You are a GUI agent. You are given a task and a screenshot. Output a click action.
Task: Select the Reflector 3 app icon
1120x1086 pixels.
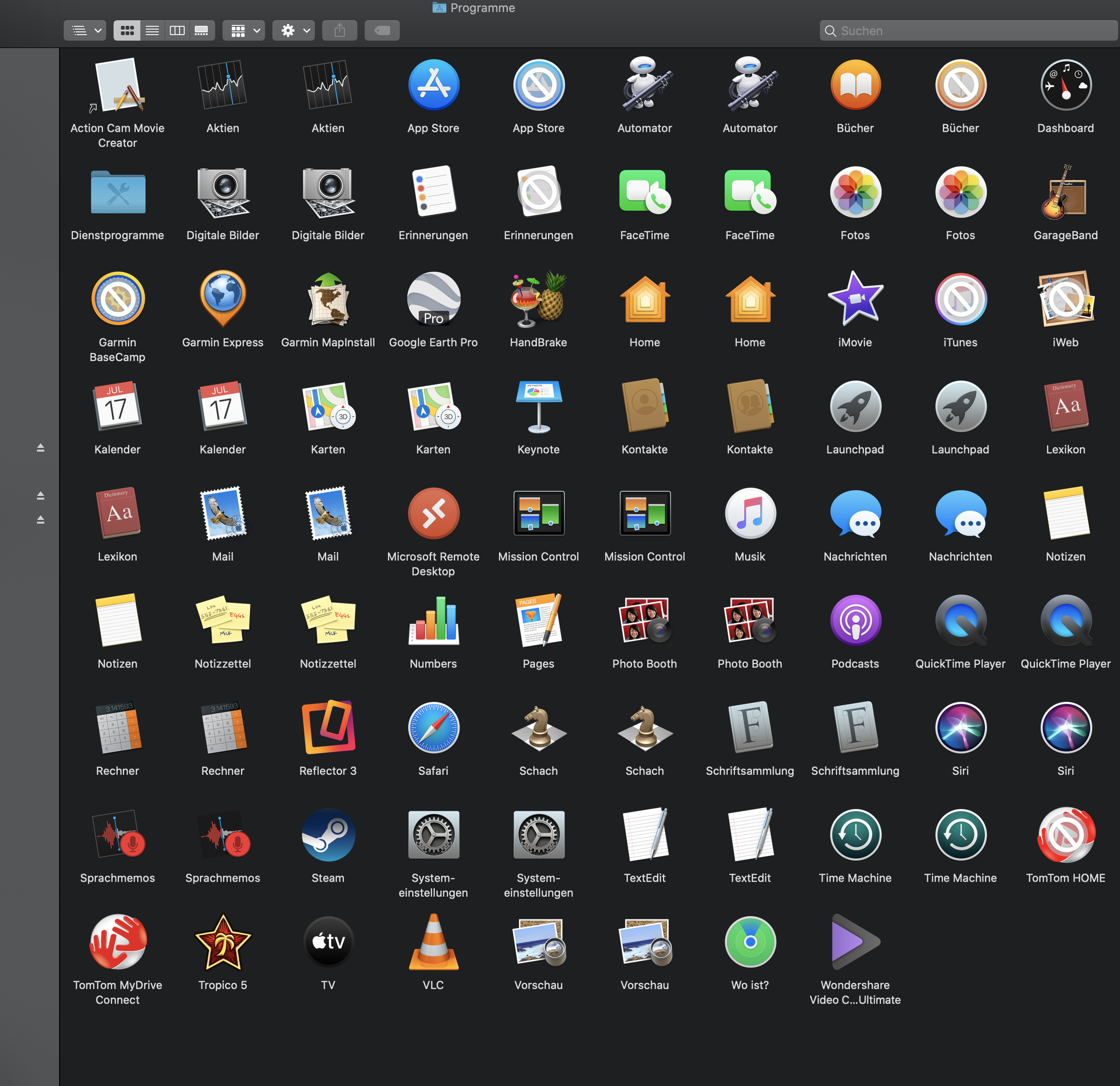click(328, 728)
